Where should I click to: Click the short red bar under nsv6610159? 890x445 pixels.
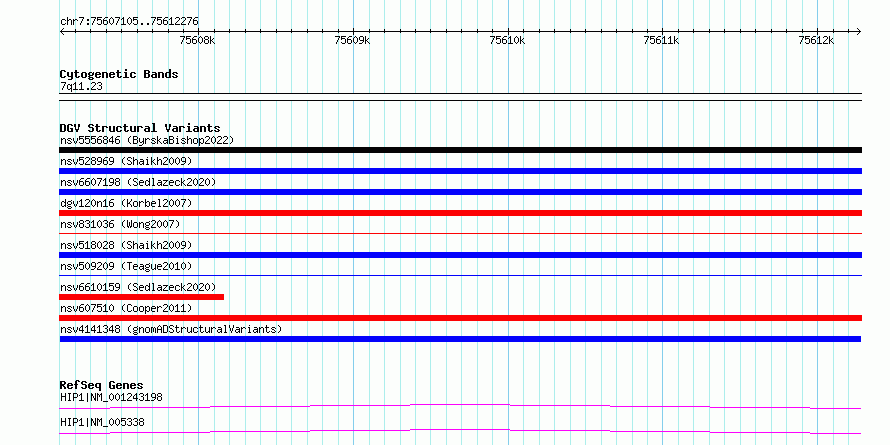(x=141, y=297)
